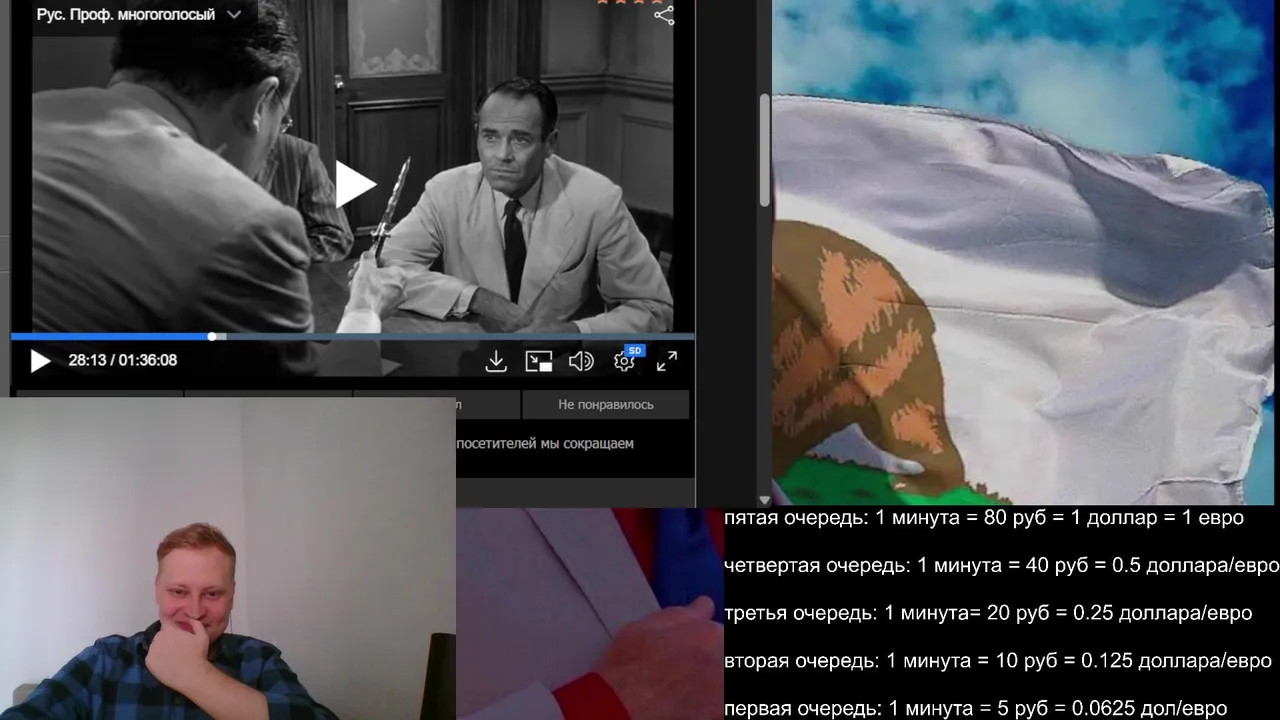
Task: Download the video using the download icon
Action: pyautogui.click(x=496, y=361)
